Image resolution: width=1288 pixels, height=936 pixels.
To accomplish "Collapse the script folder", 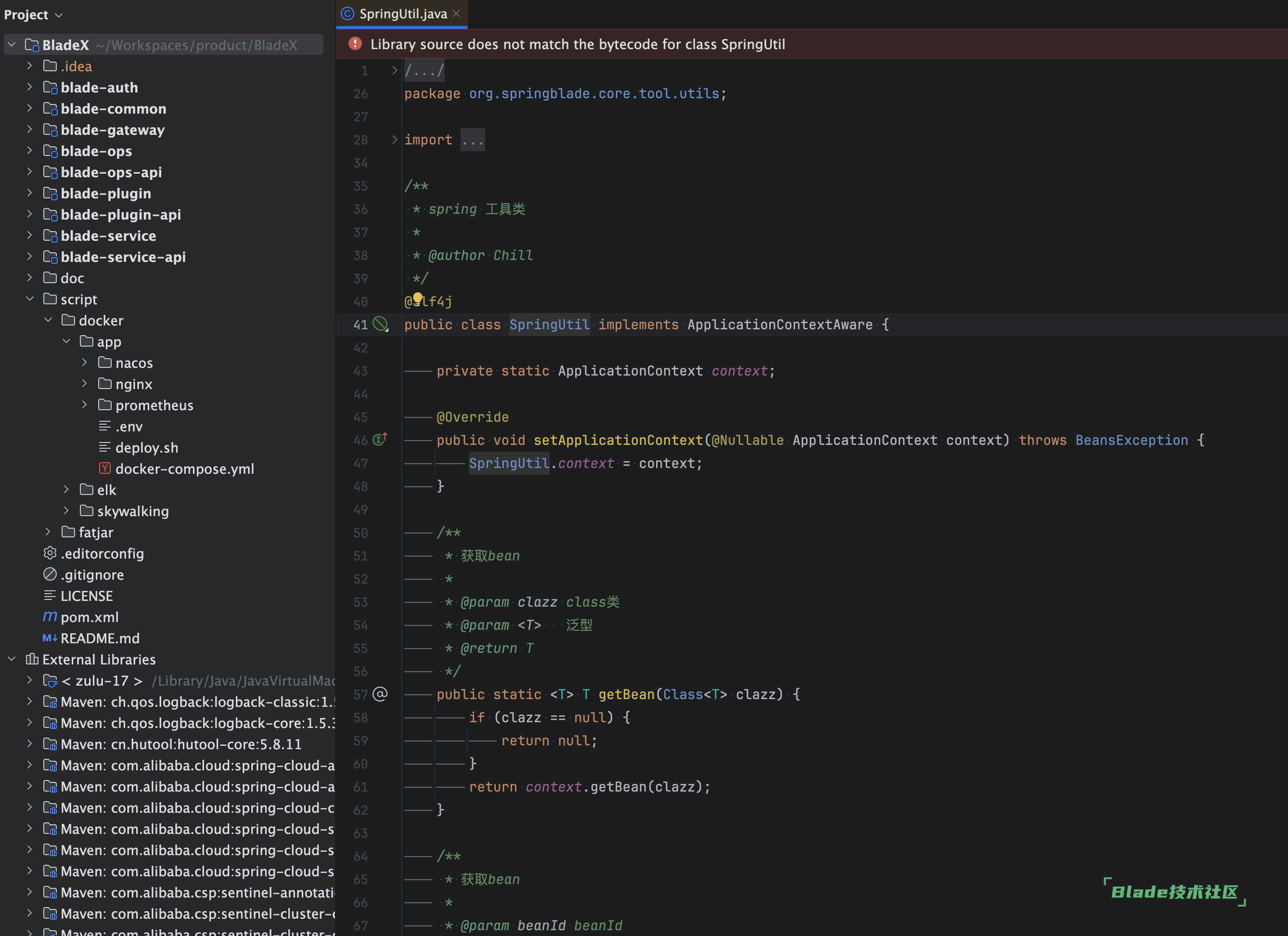I will [29, 299].
